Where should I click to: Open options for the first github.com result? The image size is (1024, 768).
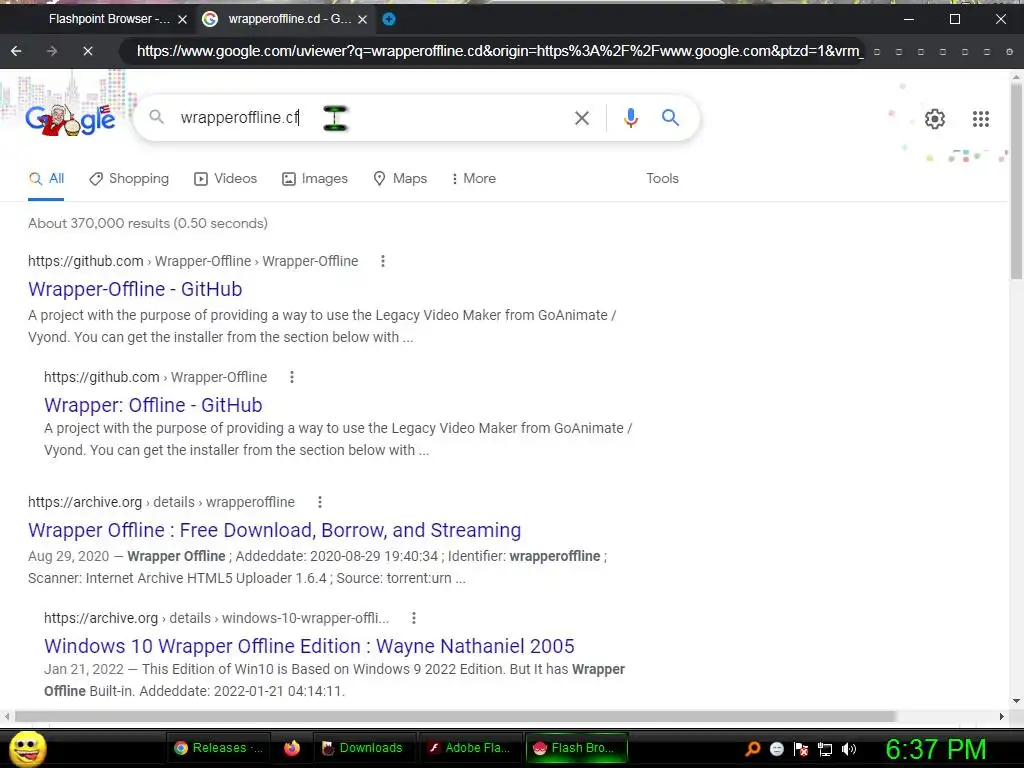pos(383,261)
